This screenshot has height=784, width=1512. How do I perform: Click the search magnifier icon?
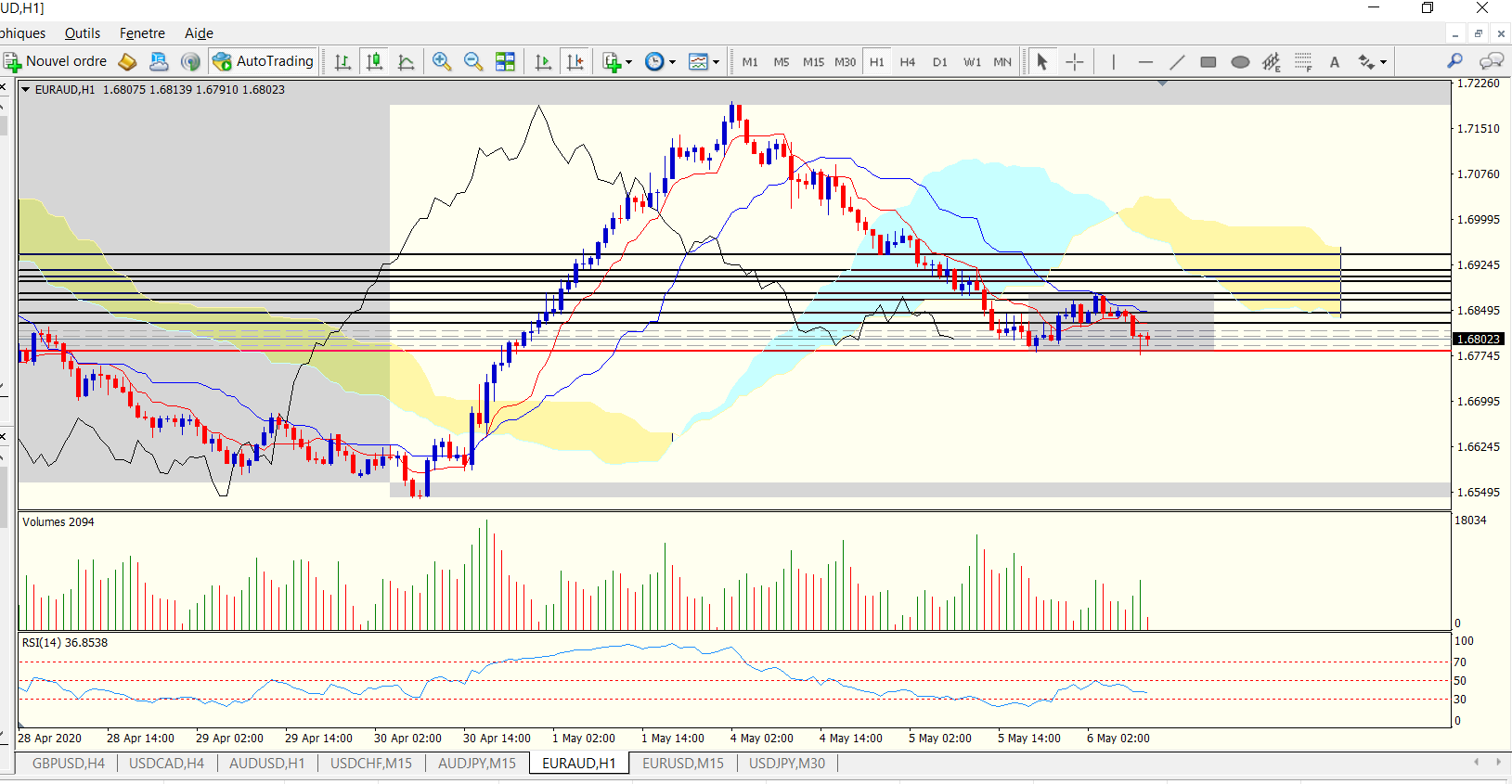pyautogui.click(x=1454, y=61)
